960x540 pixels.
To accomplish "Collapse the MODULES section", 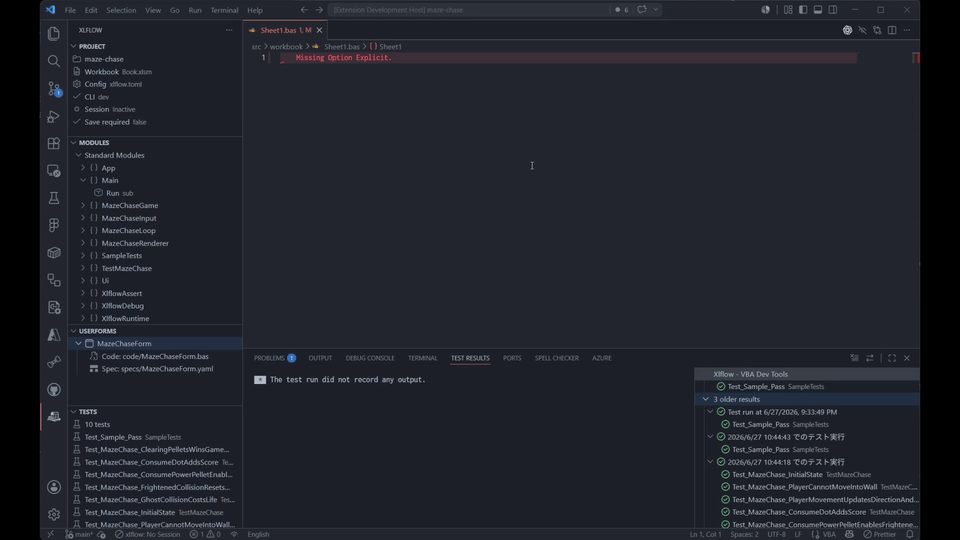I will [94, 143].
